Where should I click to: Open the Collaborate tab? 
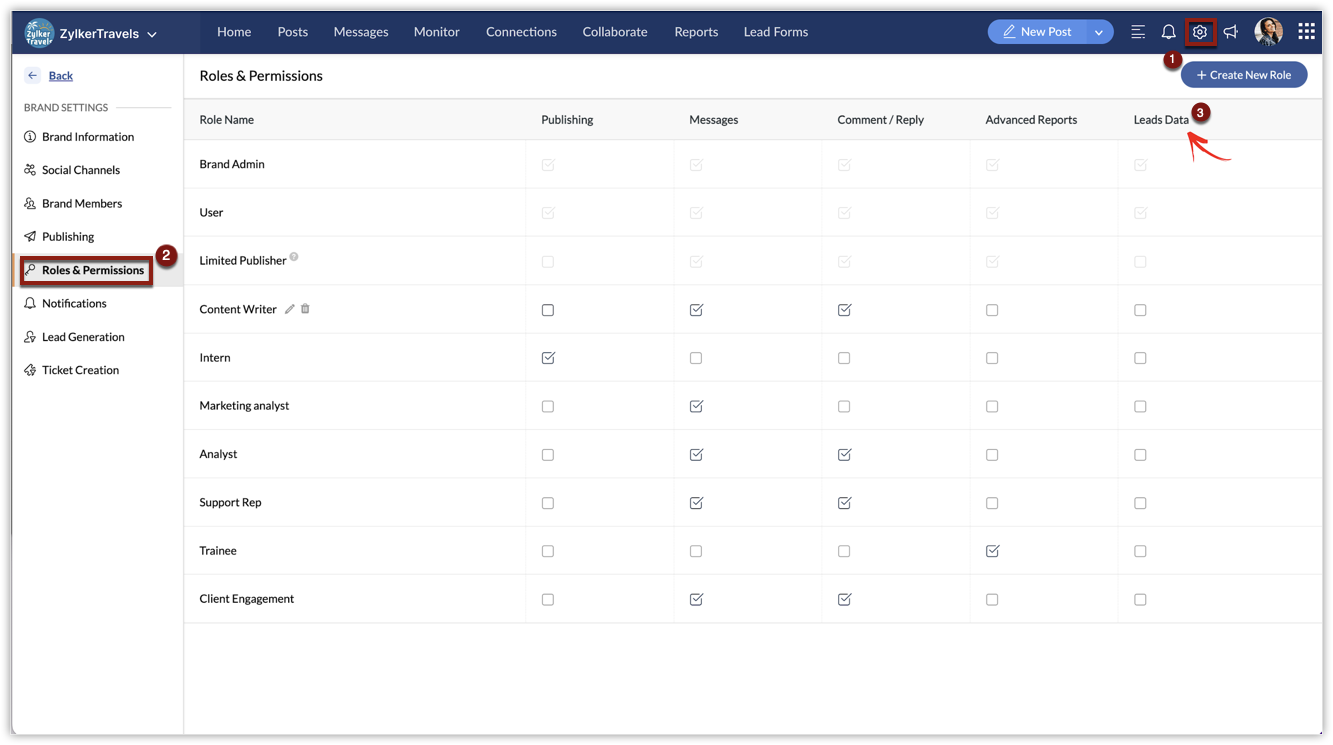click(x=615, y=32)
